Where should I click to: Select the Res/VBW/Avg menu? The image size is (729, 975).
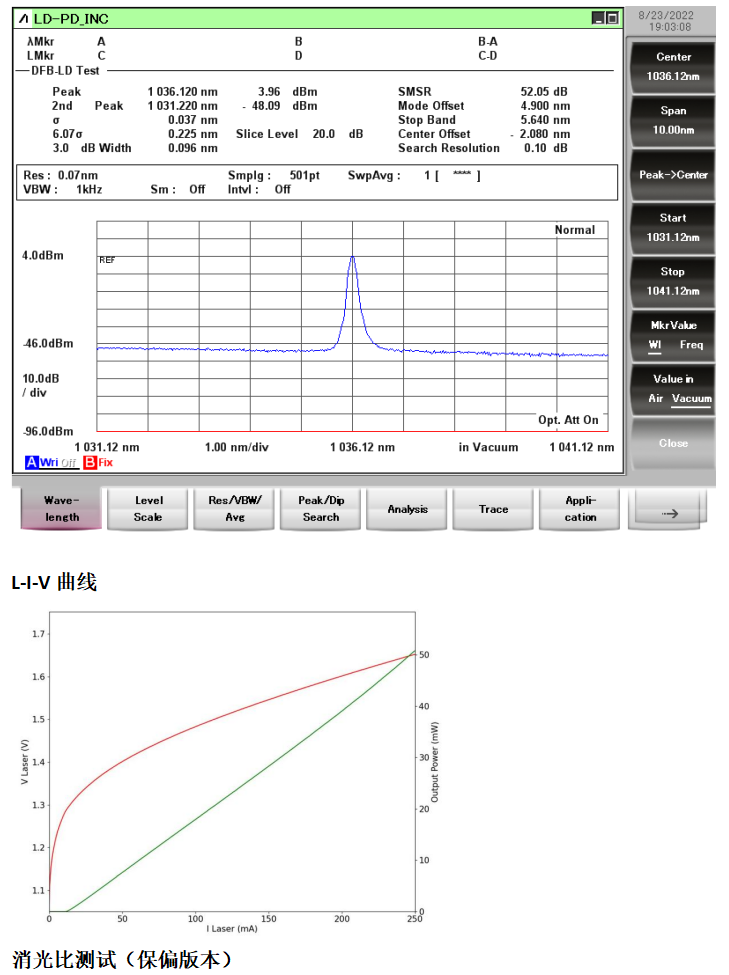234,508
